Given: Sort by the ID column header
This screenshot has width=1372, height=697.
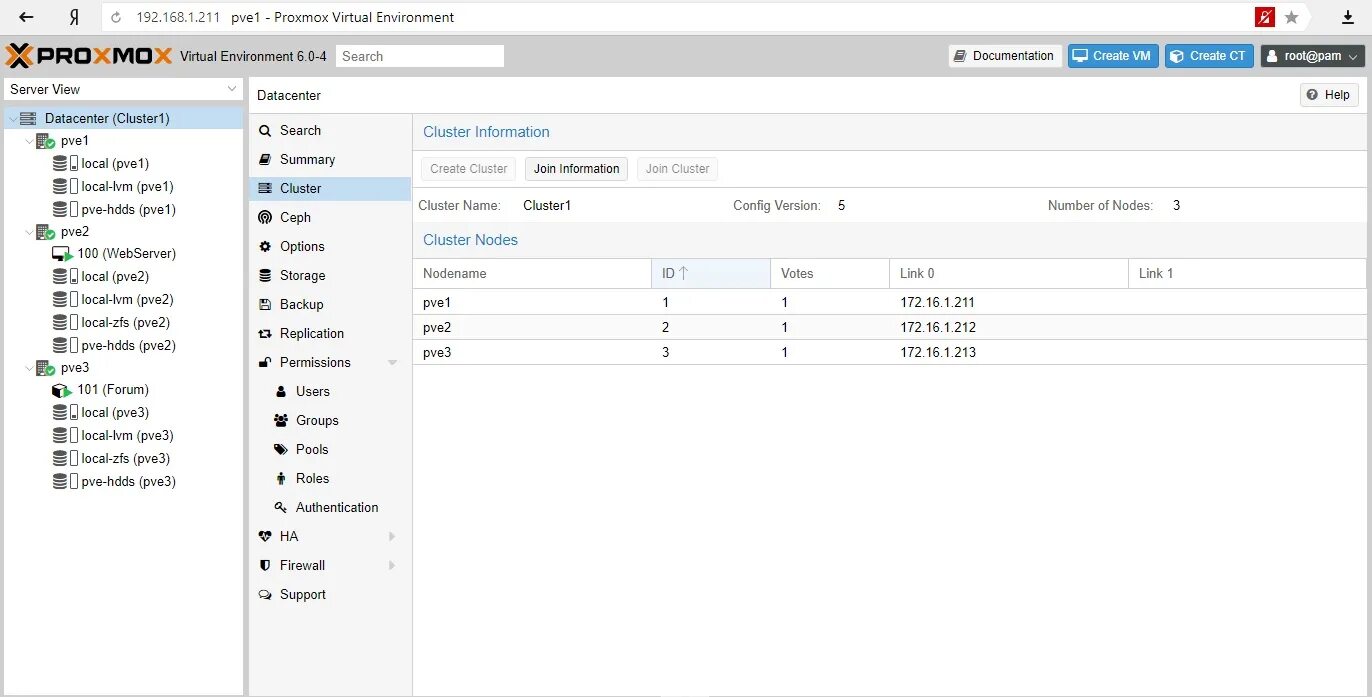Looking at the screenshot, I should 710,273.
